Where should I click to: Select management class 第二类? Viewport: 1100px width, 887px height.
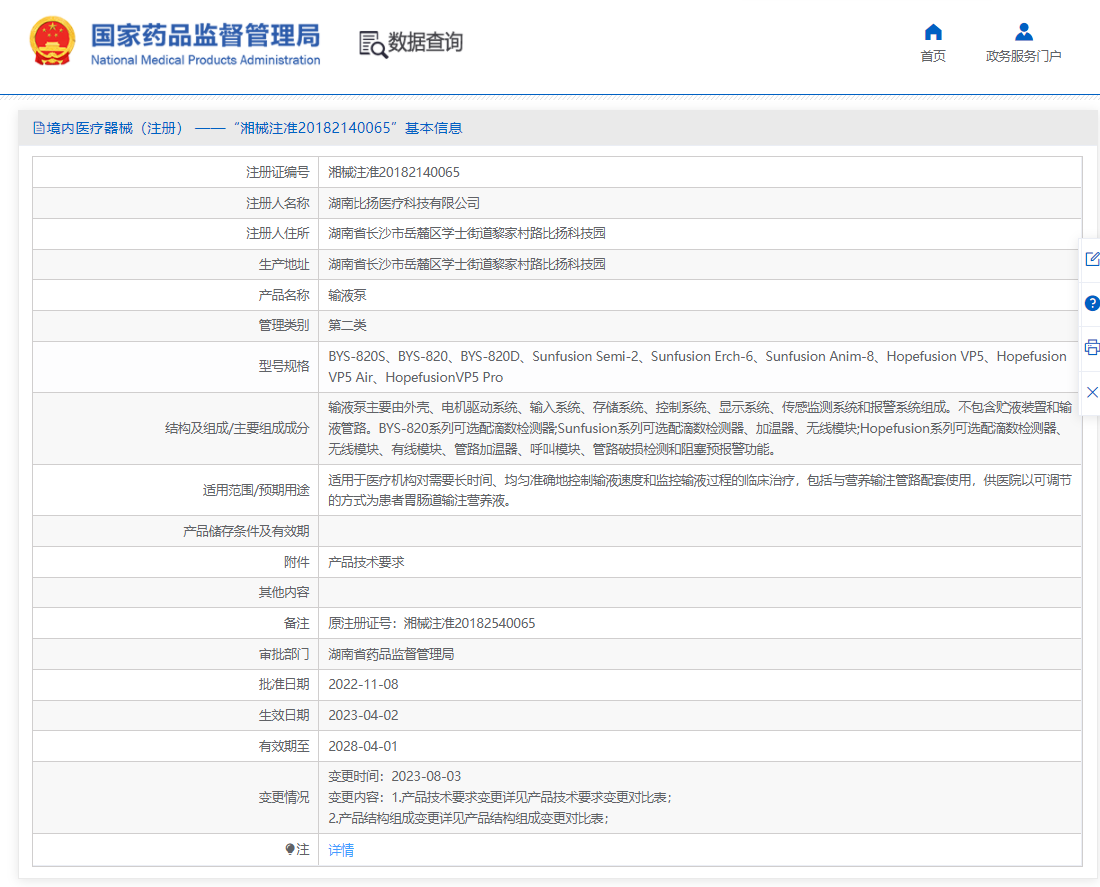347,325
